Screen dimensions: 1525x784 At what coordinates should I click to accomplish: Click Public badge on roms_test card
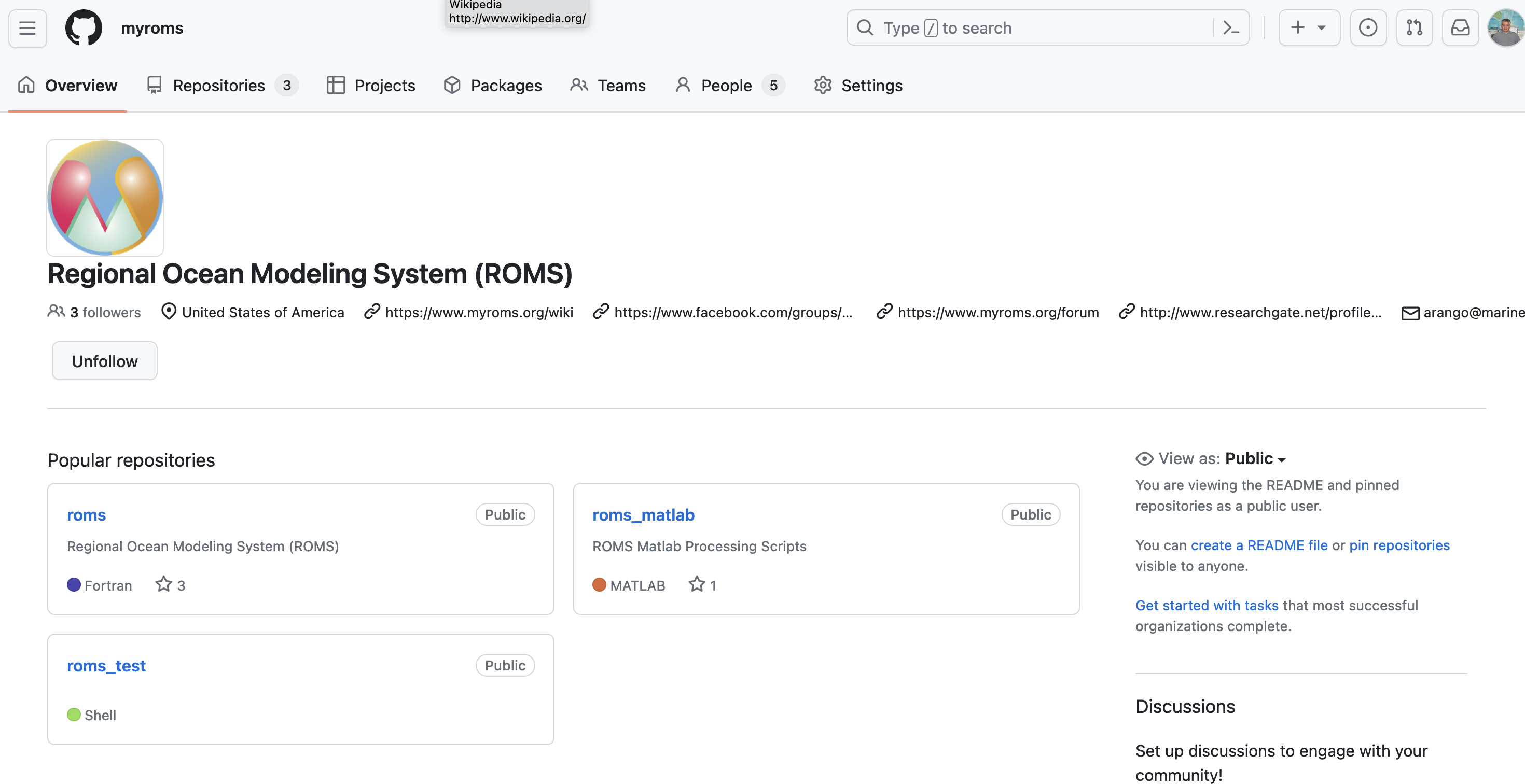[505, 665]
